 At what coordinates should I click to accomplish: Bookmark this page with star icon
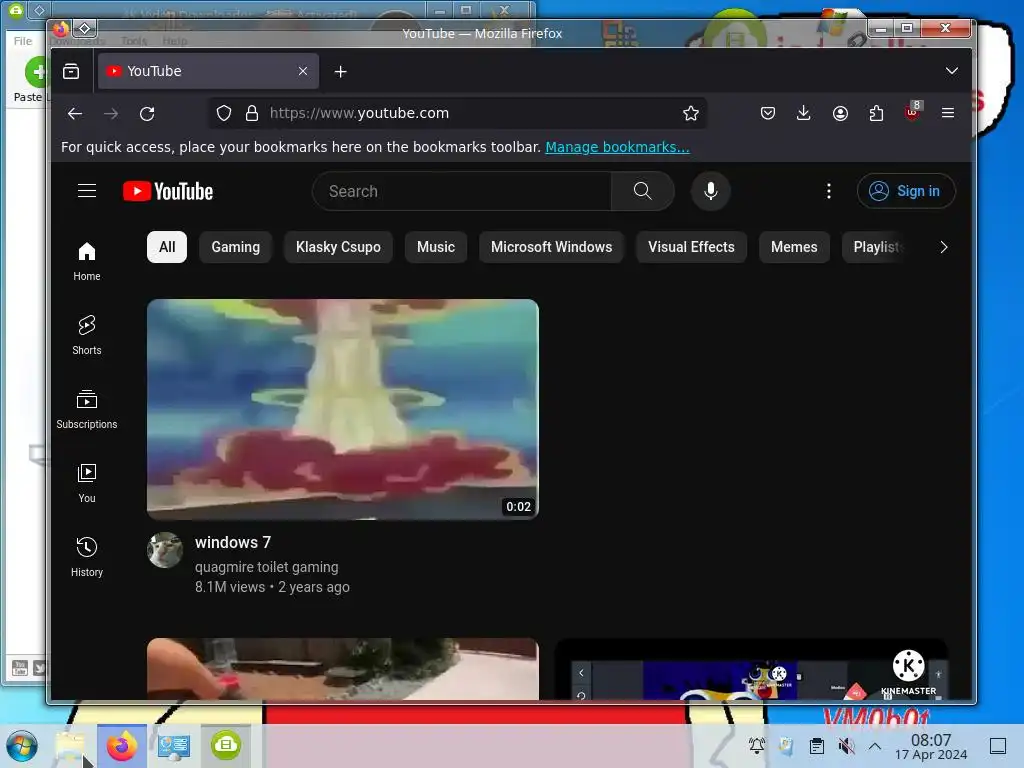pyautogui.click(x=691, y=114)
